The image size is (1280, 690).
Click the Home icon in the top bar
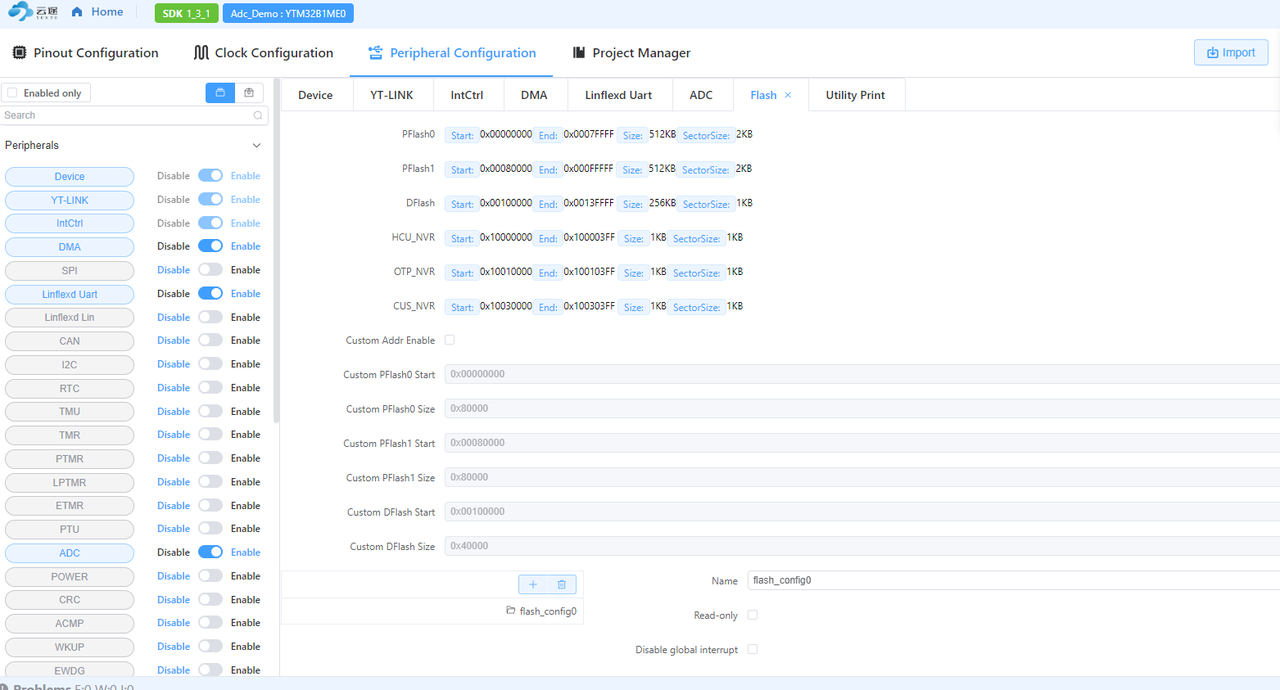(x=77, y=13)
